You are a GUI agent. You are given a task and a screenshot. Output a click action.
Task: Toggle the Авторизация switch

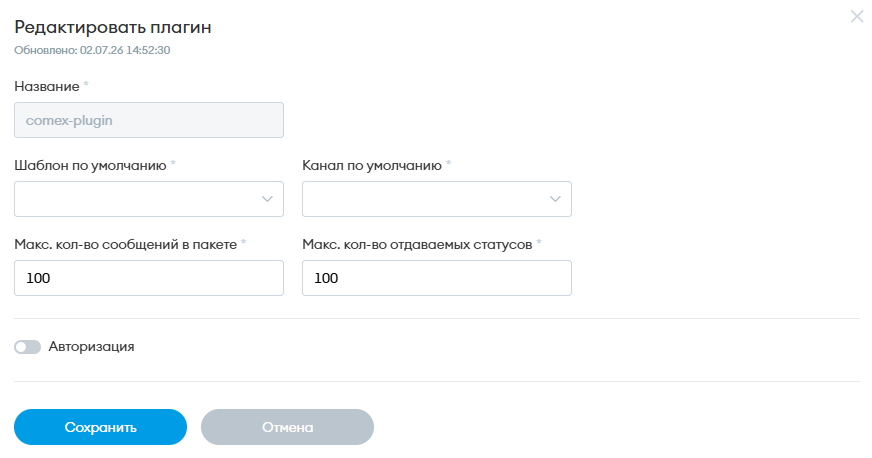(x=27, y=347)
